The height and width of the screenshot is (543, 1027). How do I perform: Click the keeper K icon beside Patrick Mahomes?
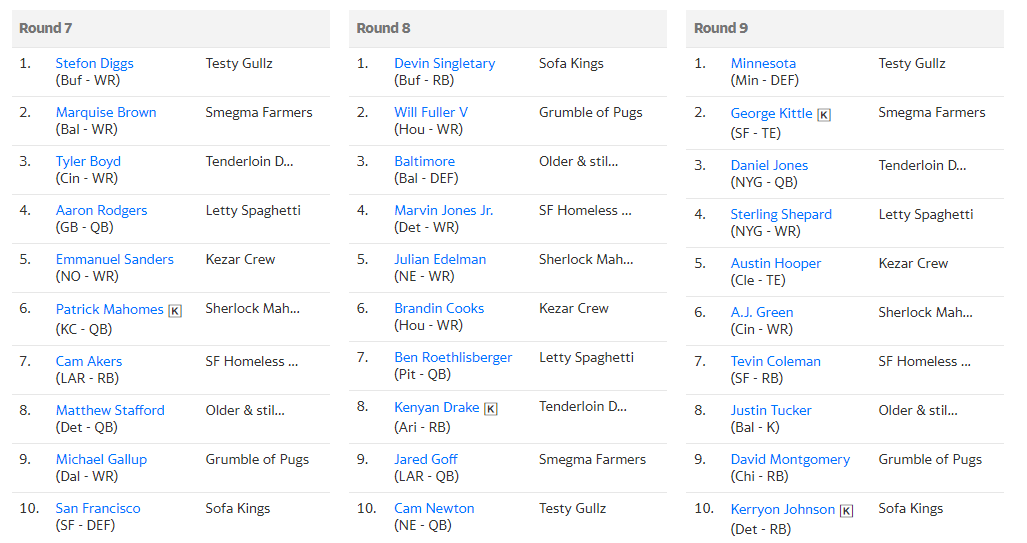click(x=175, y=310)
